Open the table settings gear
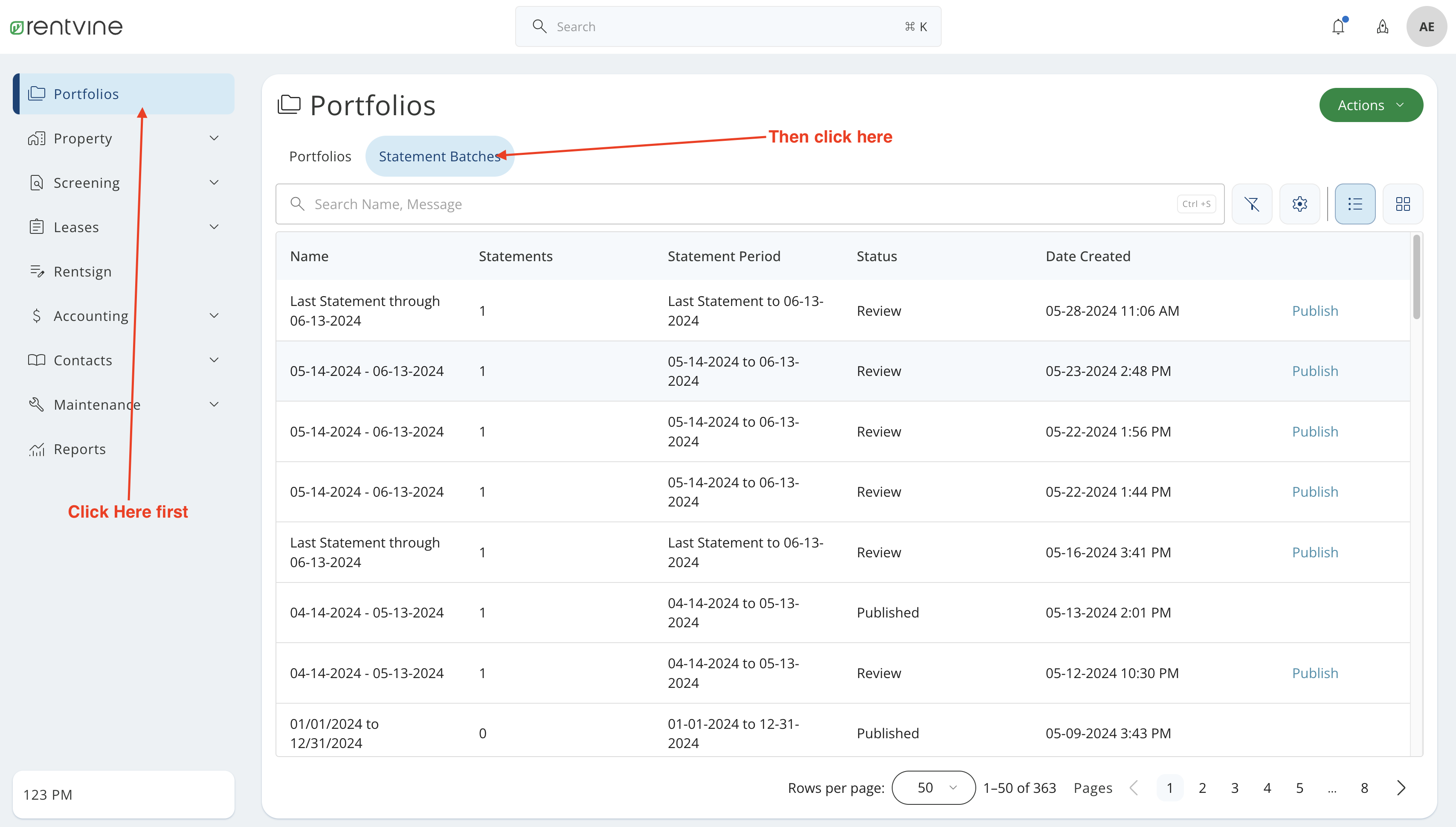This screenshot has height=827, width=1456. pos(1300,204)
